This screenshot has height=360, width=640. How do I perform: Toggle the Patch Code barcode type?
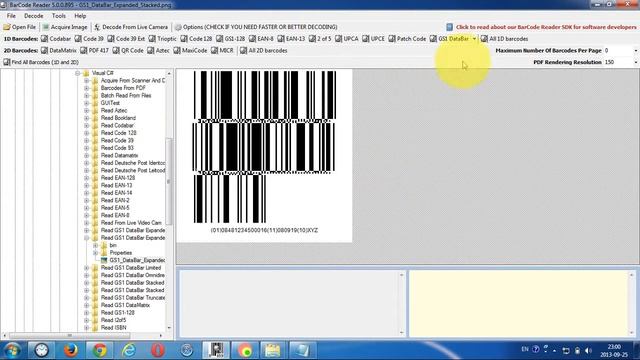click(x=407, y=39)
